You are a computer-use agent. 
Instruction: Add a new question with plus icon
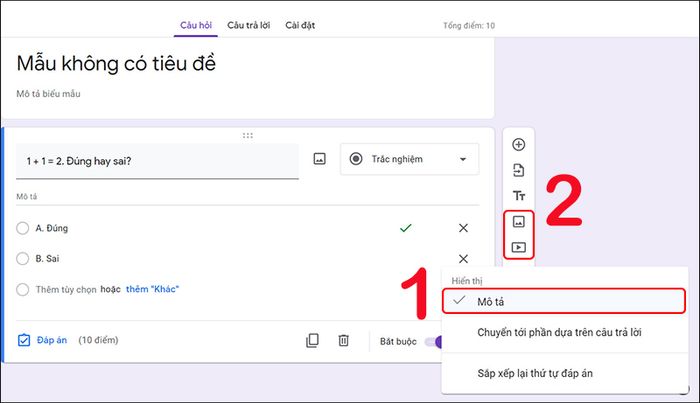coord(518,145)
